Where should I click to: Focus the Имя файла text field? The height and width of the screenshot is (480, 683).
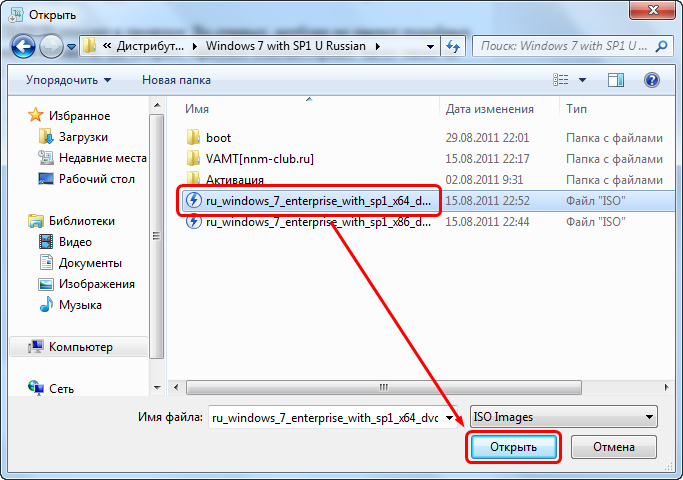tap(325, 417)
